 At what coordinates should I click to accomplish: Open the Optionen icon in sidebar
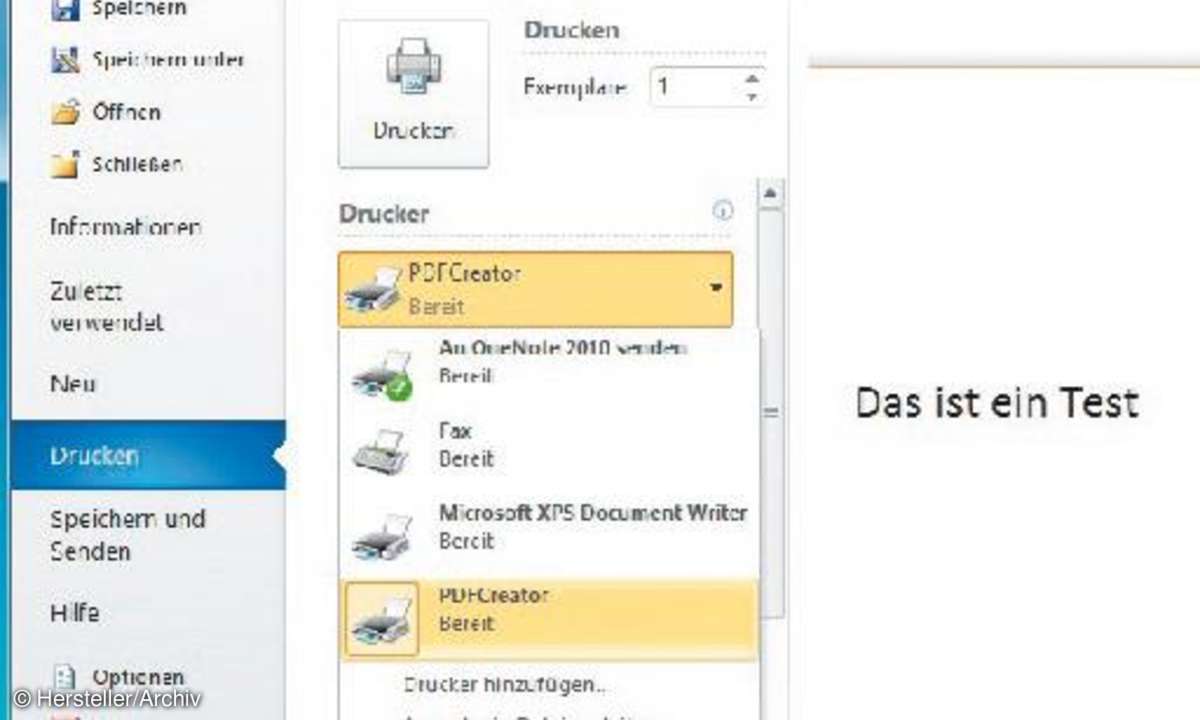pyautogui.click(x=65, y=677)
